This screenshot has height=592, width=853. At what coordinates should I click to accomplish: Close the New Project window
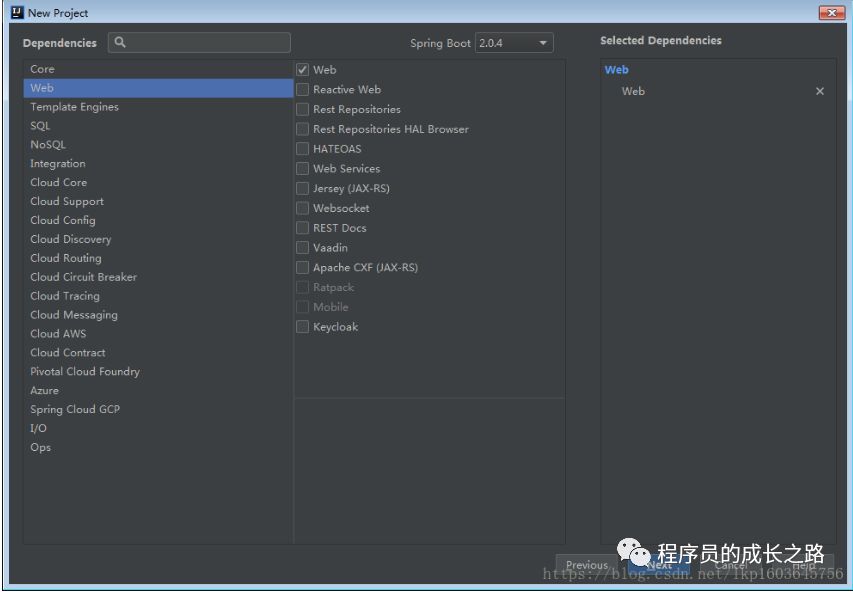point(831,13)
